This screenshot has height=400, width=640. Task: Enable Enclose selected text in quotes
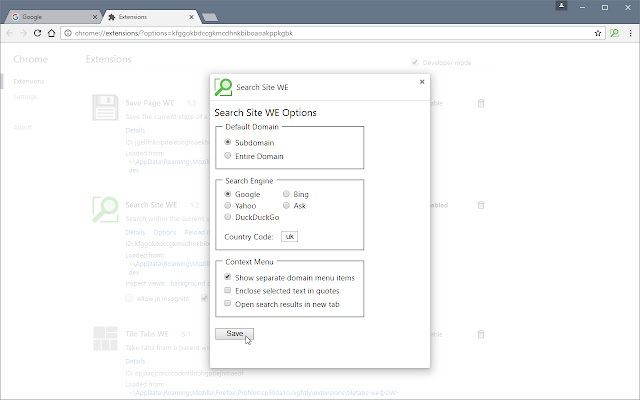point(228,290)
